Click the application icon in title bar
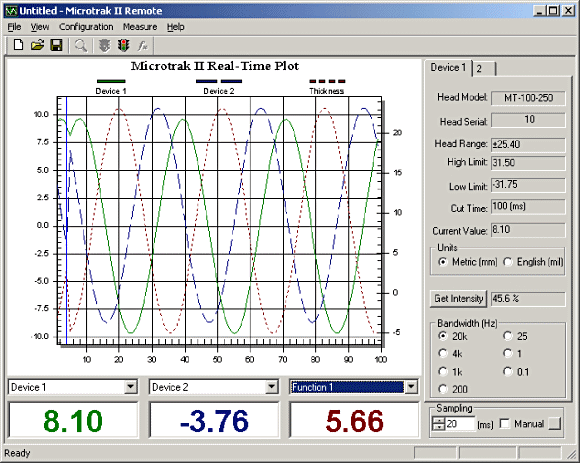The image size is (580, 463). pos(11,11)
